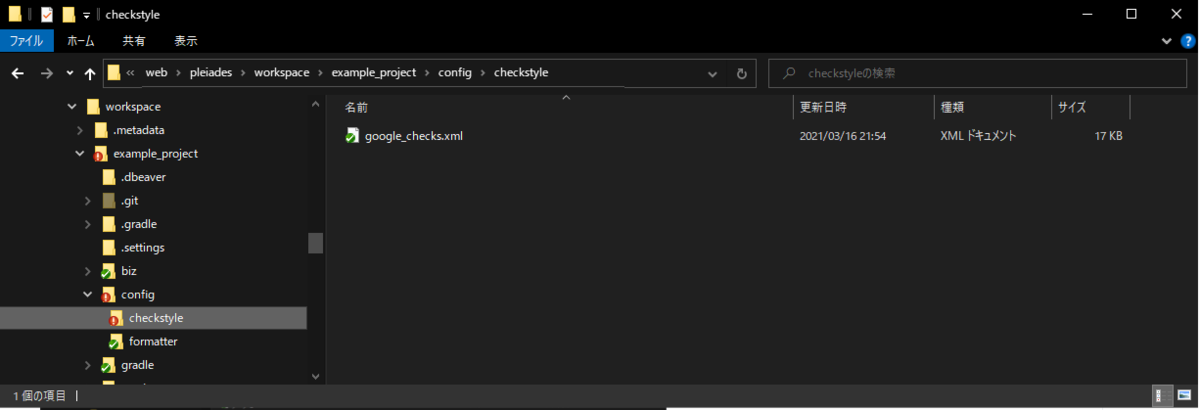Click the web breadcrumb in address bar
Image resolution: width=1200 pixels, height=410 pixels.
click(156, 73)
